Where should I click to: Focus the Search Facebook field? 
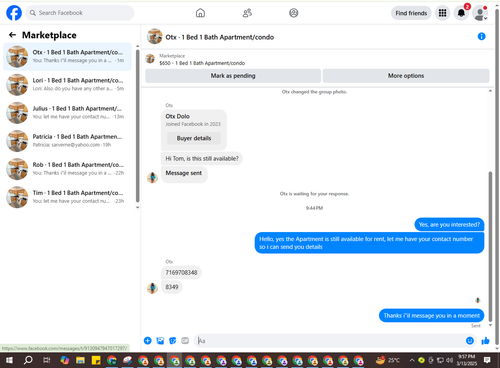pyautogui.click(x=80, y=13)
